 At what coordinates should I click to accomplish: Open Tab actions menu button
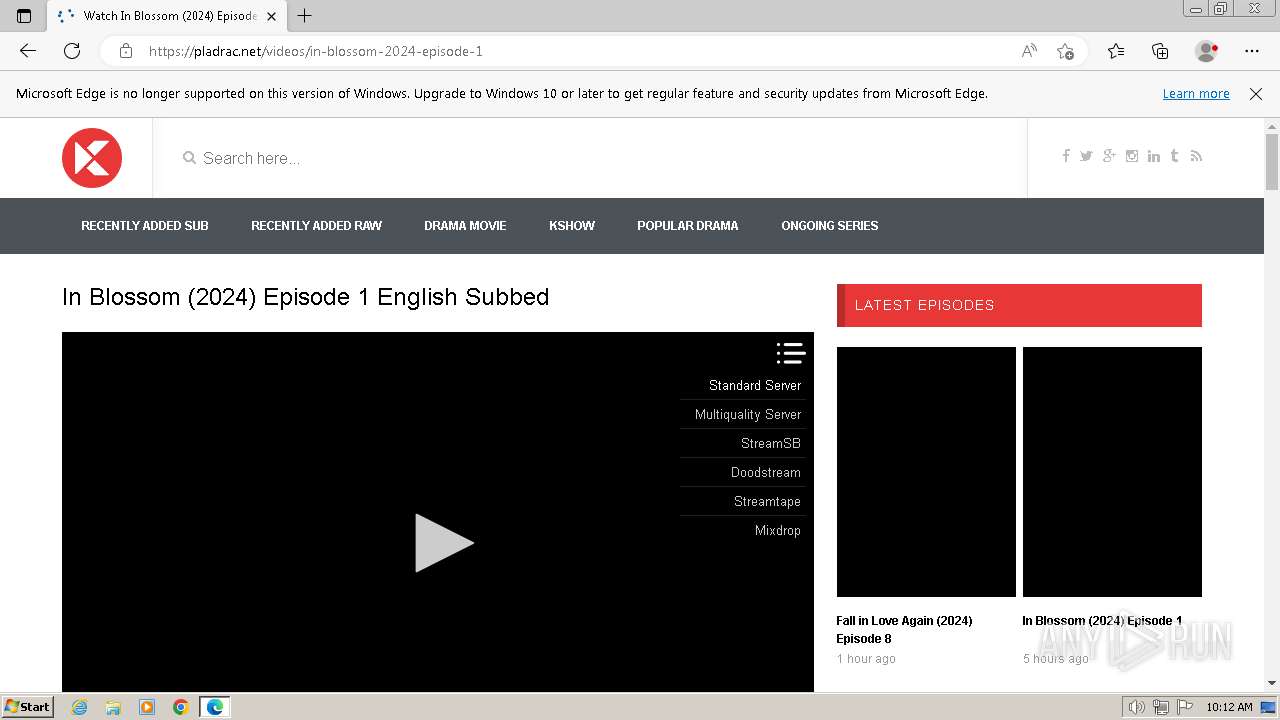click(24, 15)
